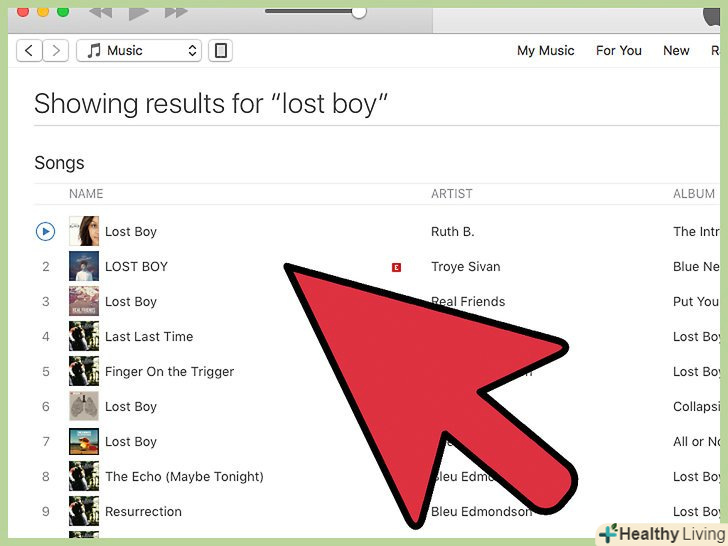Select song 3 Lost Boy title

coord(131,302)
